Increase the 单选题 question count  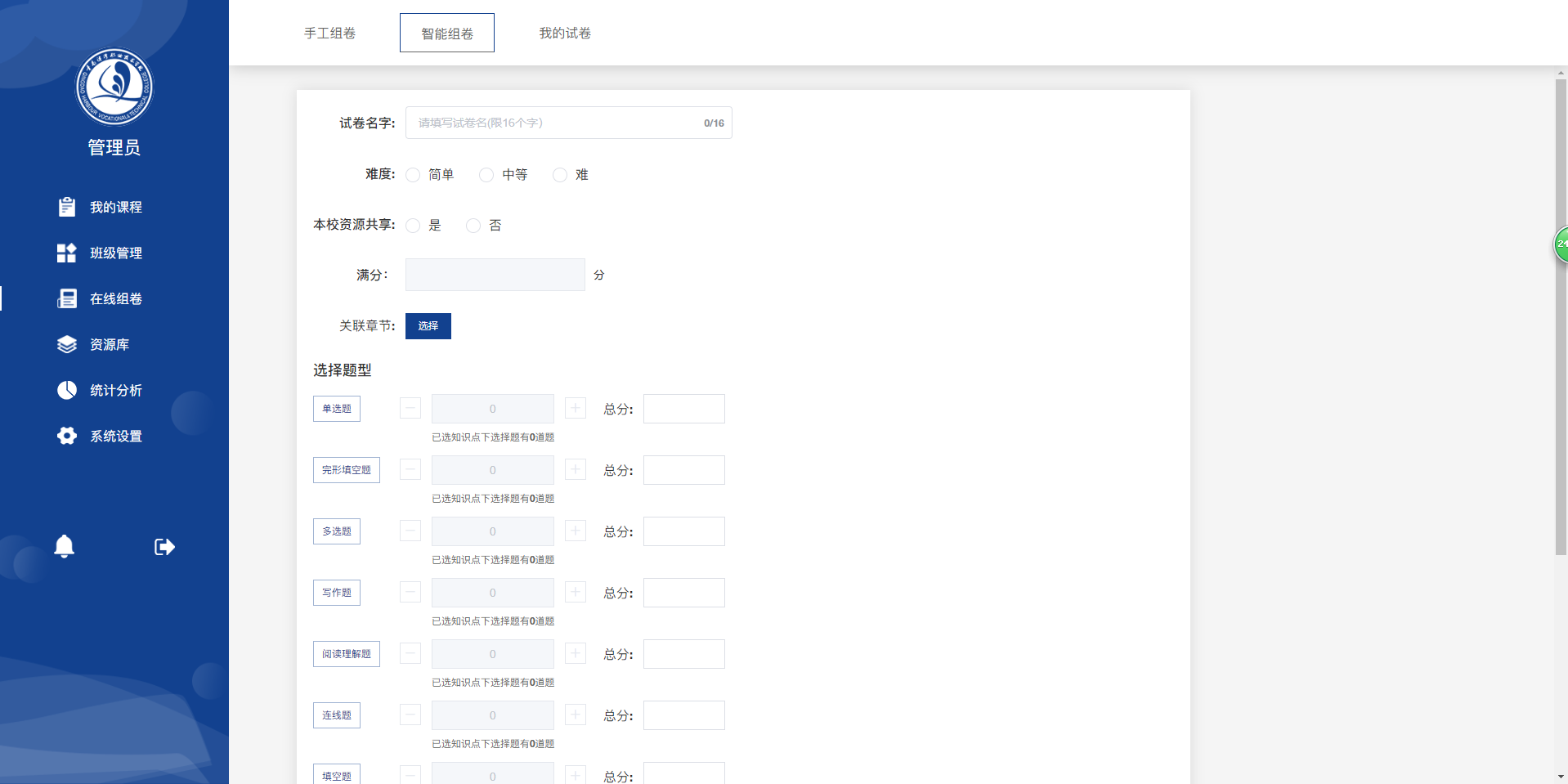pos(576,408)
